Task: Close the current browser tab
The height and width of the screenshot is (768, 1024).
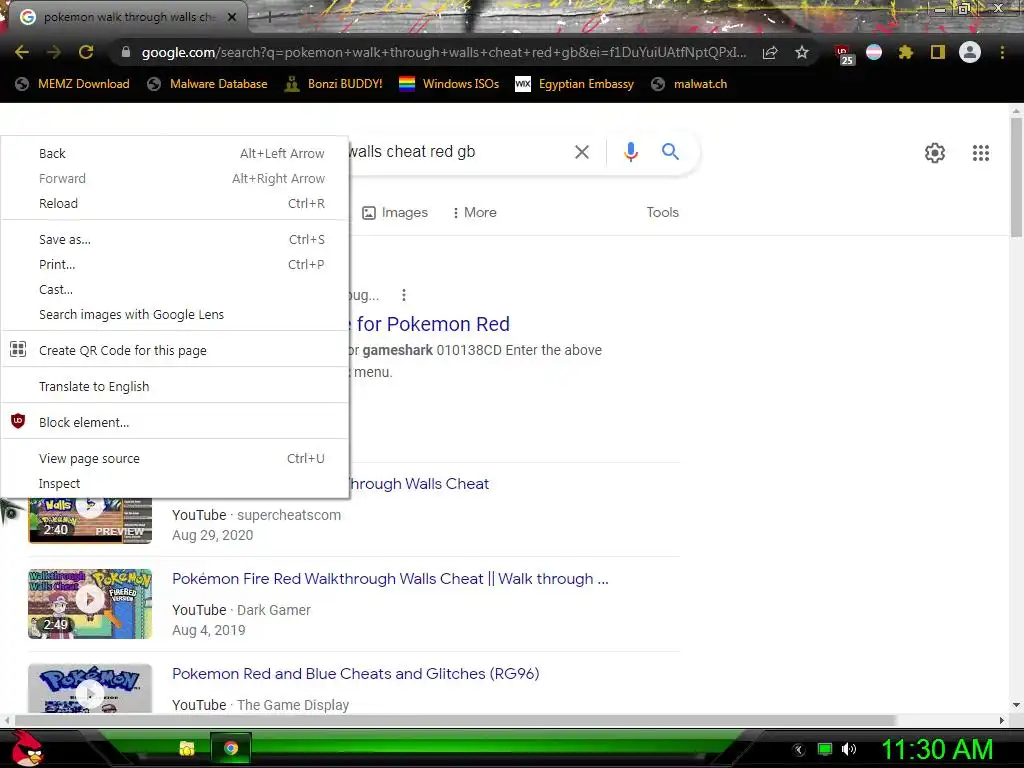Action: pos(232,17)
